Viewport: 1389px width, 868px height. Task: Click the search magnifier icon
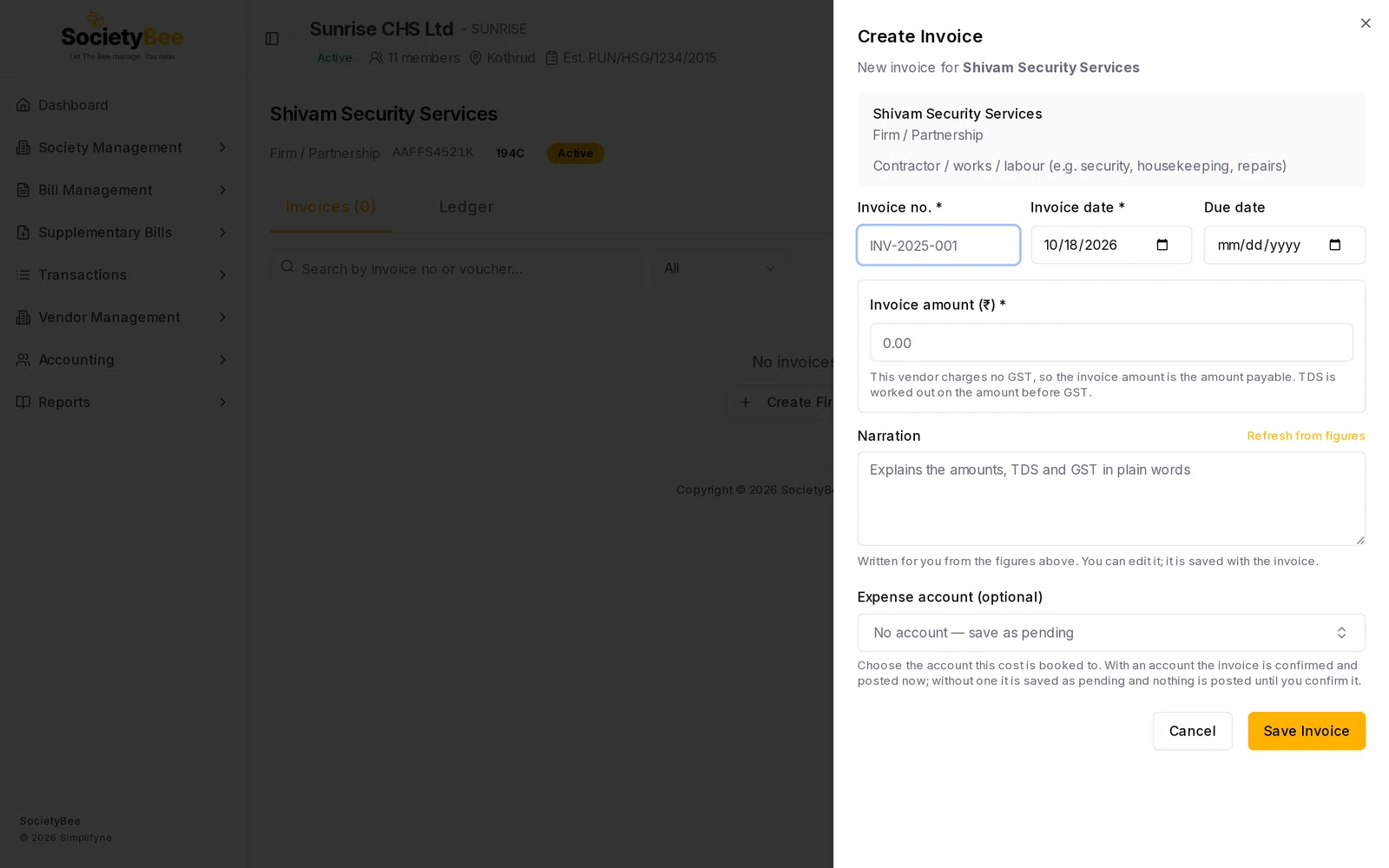click(x=287, y=267)
